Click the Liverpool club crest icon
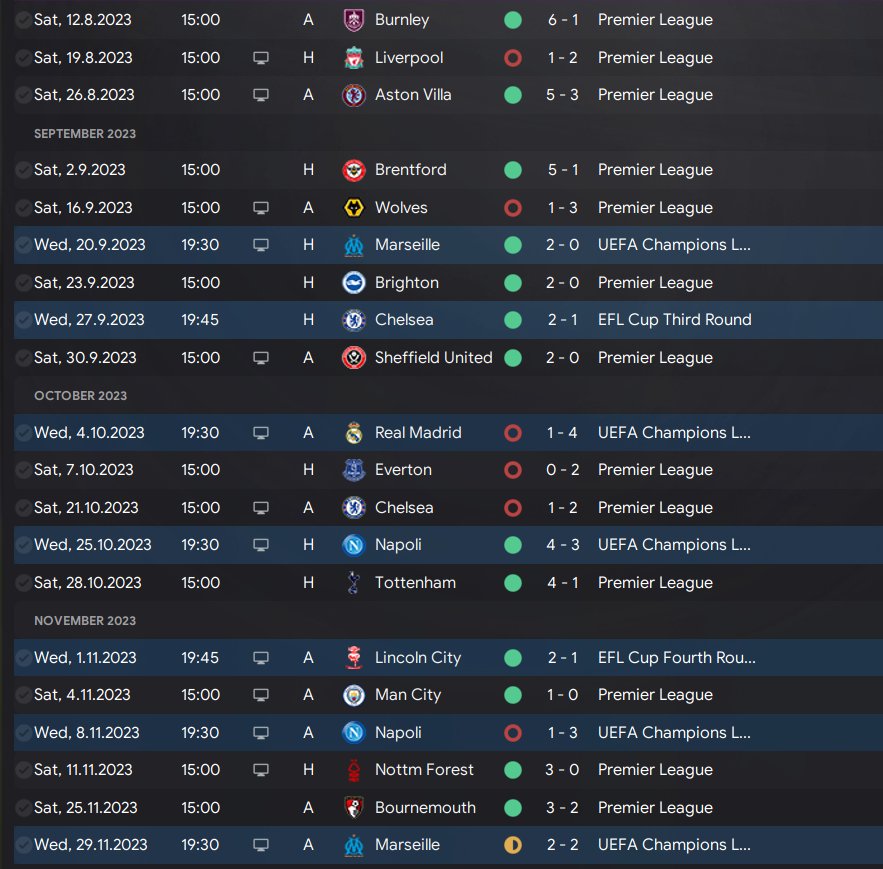Viewport: 883px width, 869px height. pyautogui.click(x=354, y=57)
